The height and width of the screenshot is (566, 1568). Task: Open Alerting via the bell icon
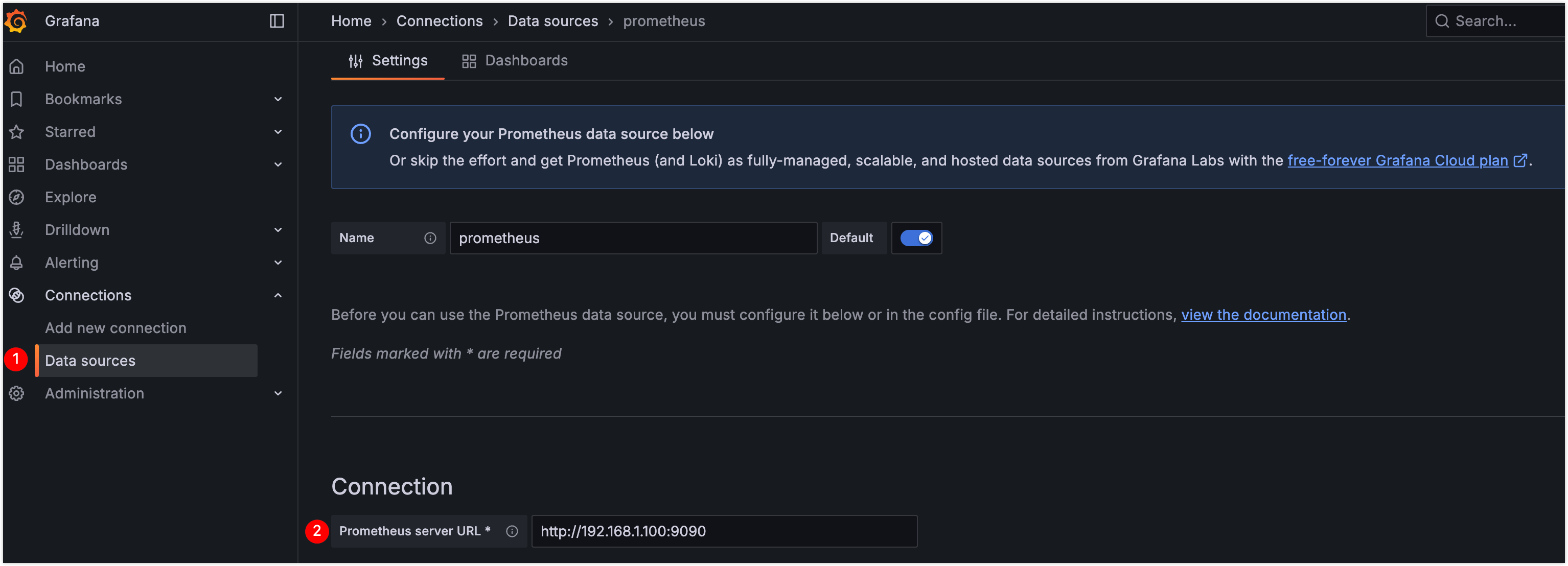tap(16, 262)
